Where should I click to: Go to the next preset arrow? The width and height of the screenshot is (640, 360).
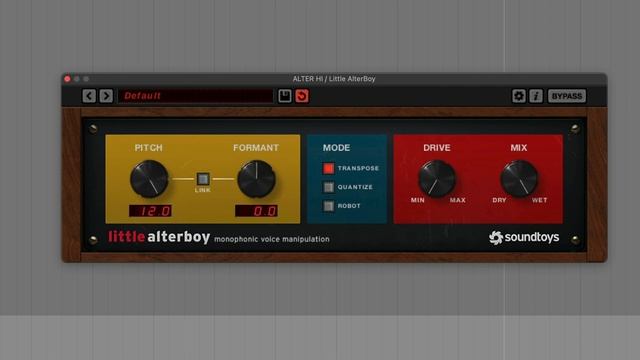[106, 96]
